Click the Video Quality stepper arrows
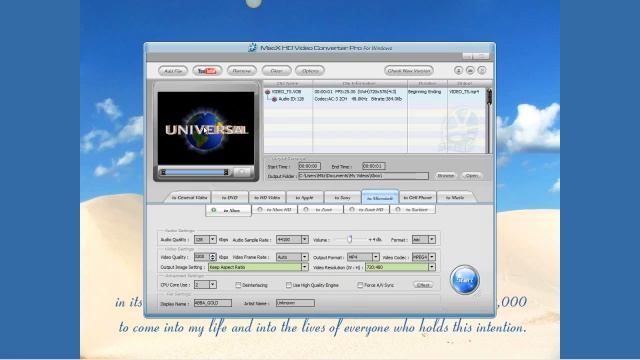This screenshot has width=640, height=360. click(x=212, y=257)
